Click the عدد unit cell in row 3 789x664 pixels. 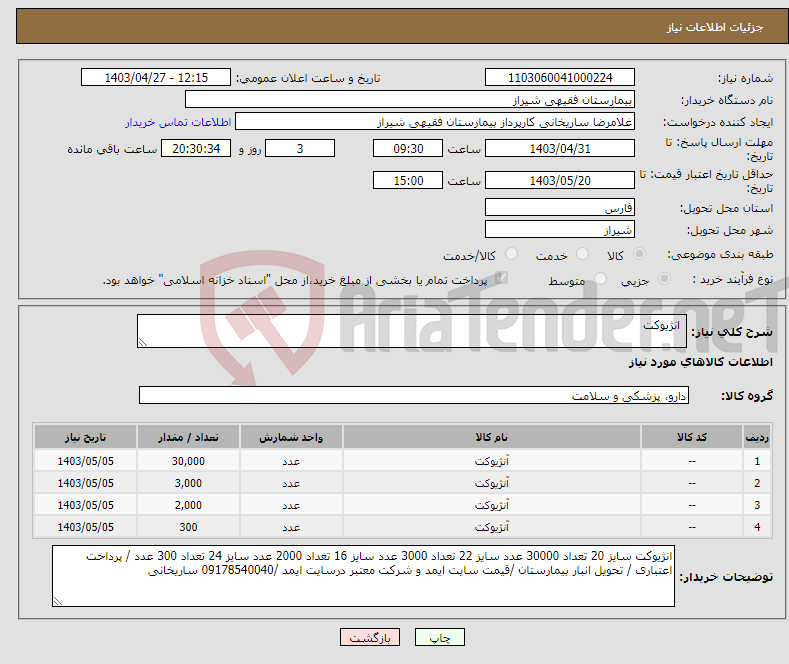291,505
